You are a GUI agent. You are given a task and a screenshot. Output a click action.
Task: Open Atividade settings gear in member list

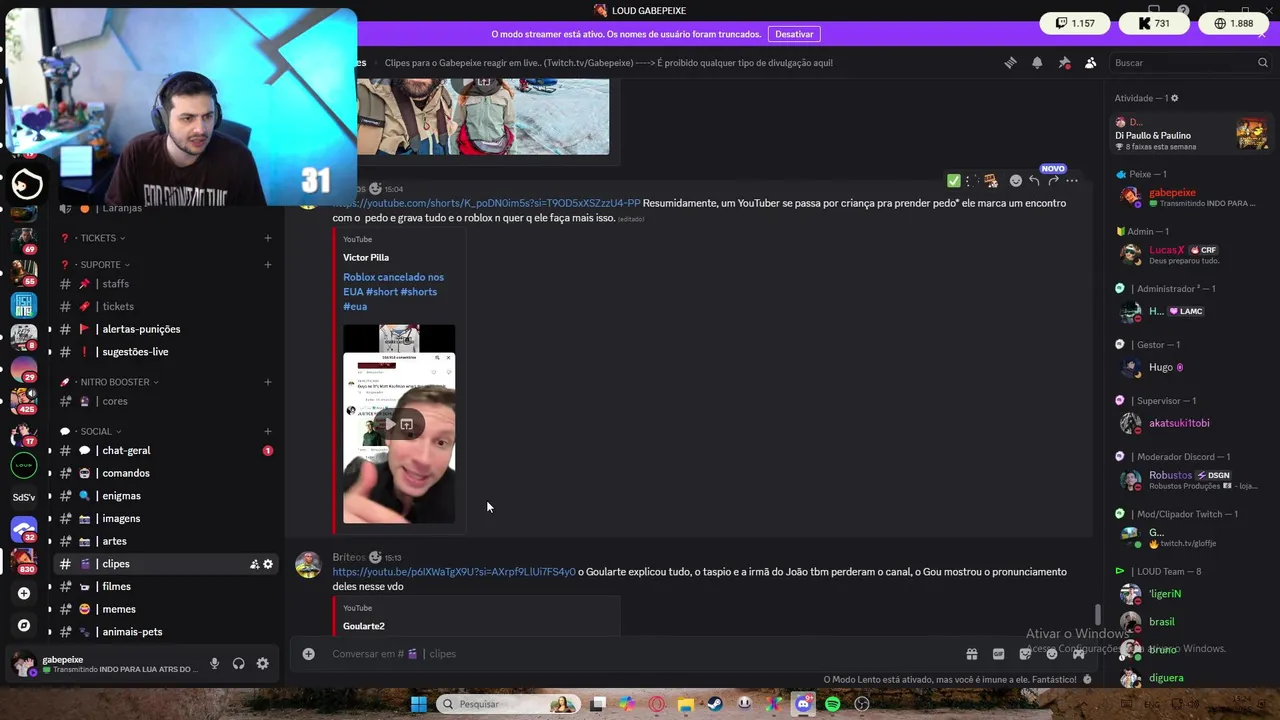click(x=1175, y=98)
